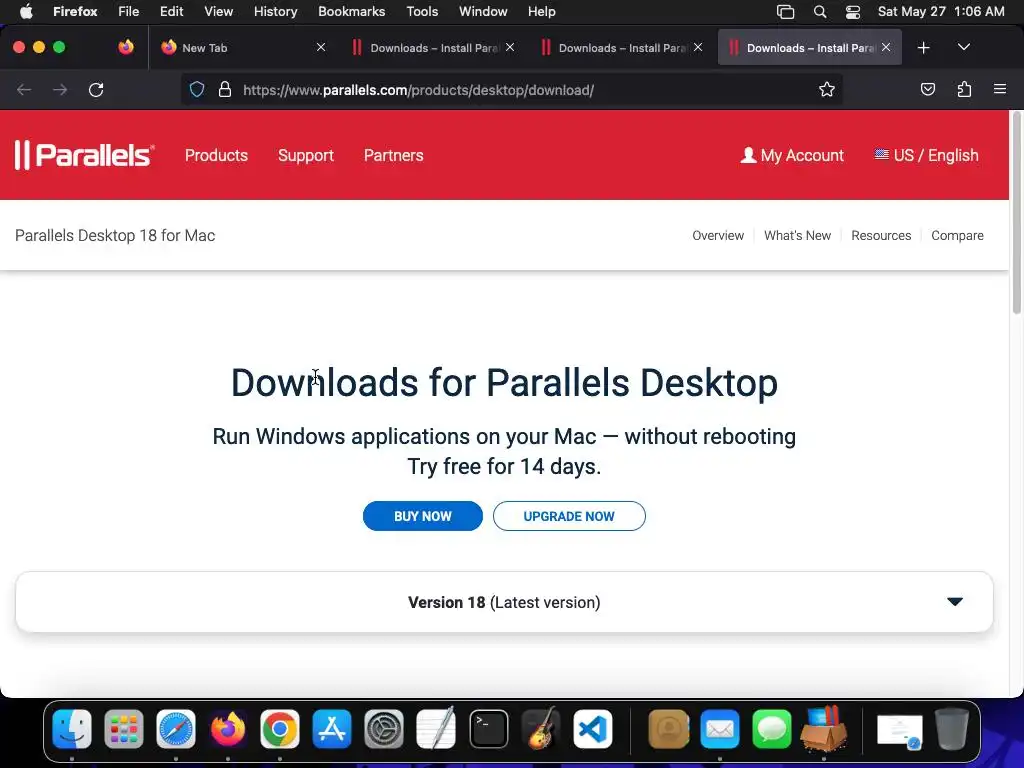Launch Visual Studio Code from the Dock
This screenshot has height=768, width=1024.
point(593,729)
